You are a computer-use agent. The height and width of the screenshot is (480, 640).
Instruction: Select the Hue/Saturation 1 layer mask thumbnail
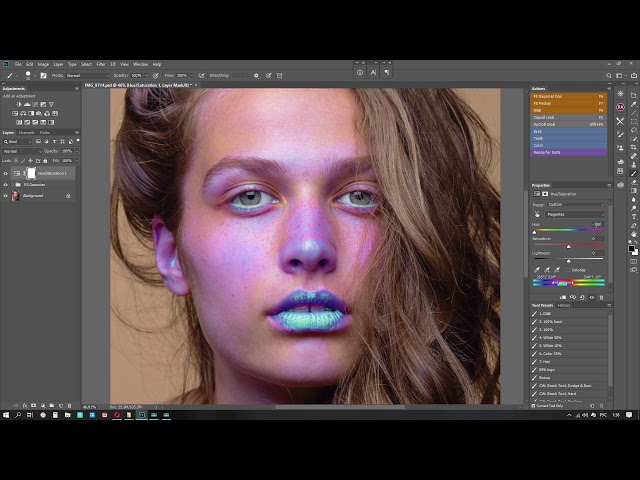[29, 173]
